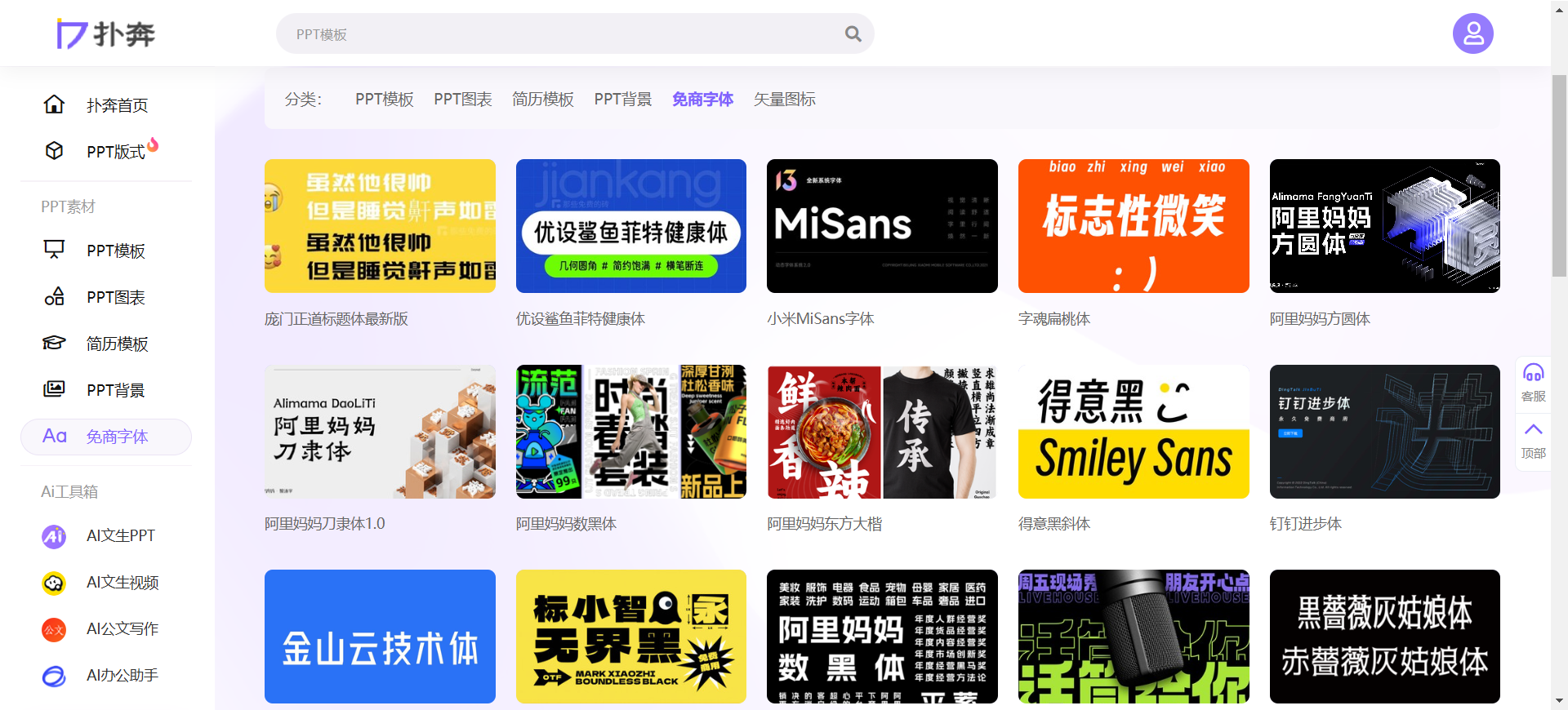The width and height of the screenshot is (1568, 710).
Task: Click the 扑奔 logo
Action: pos(105,33)
